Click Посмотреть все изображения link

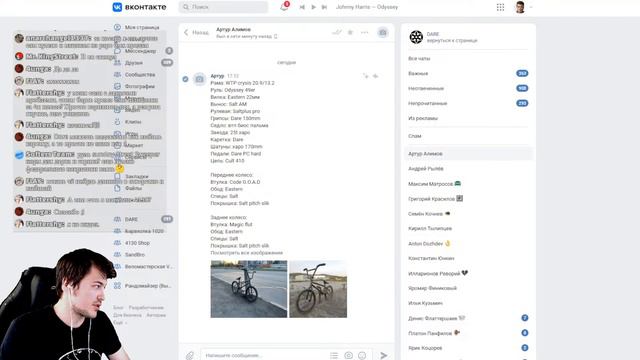(247, 253)
